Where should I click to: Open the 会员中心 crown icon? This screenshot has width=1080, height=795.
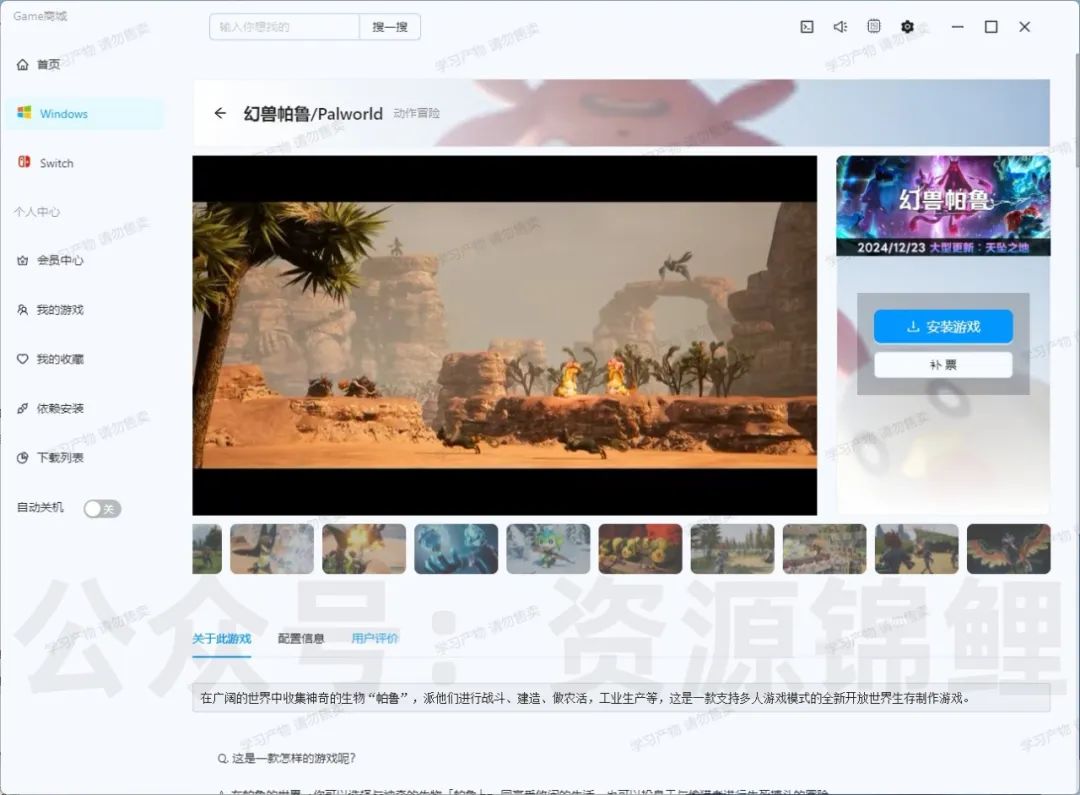pos(23,260)
